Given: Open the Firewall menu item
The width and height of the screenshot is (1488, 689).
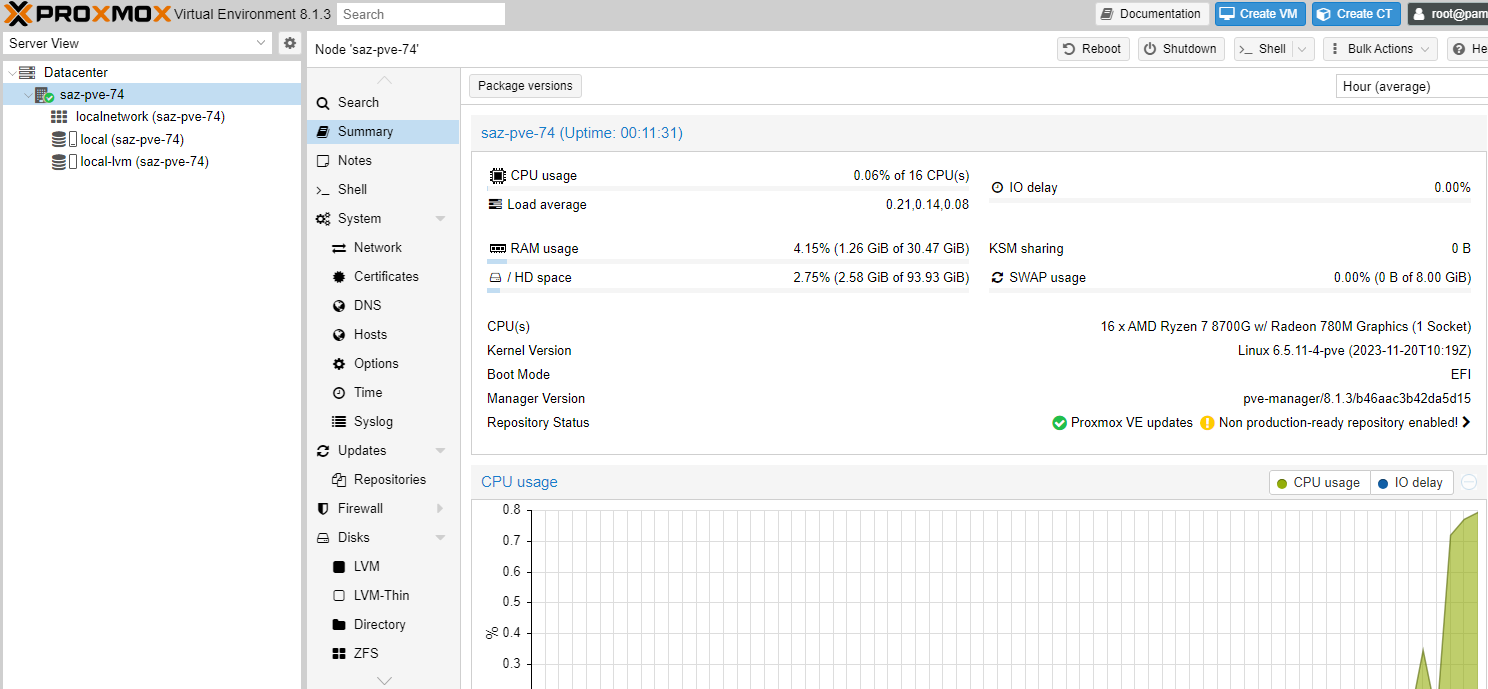Looking at the screenshot, I should (x=383, y=508).
